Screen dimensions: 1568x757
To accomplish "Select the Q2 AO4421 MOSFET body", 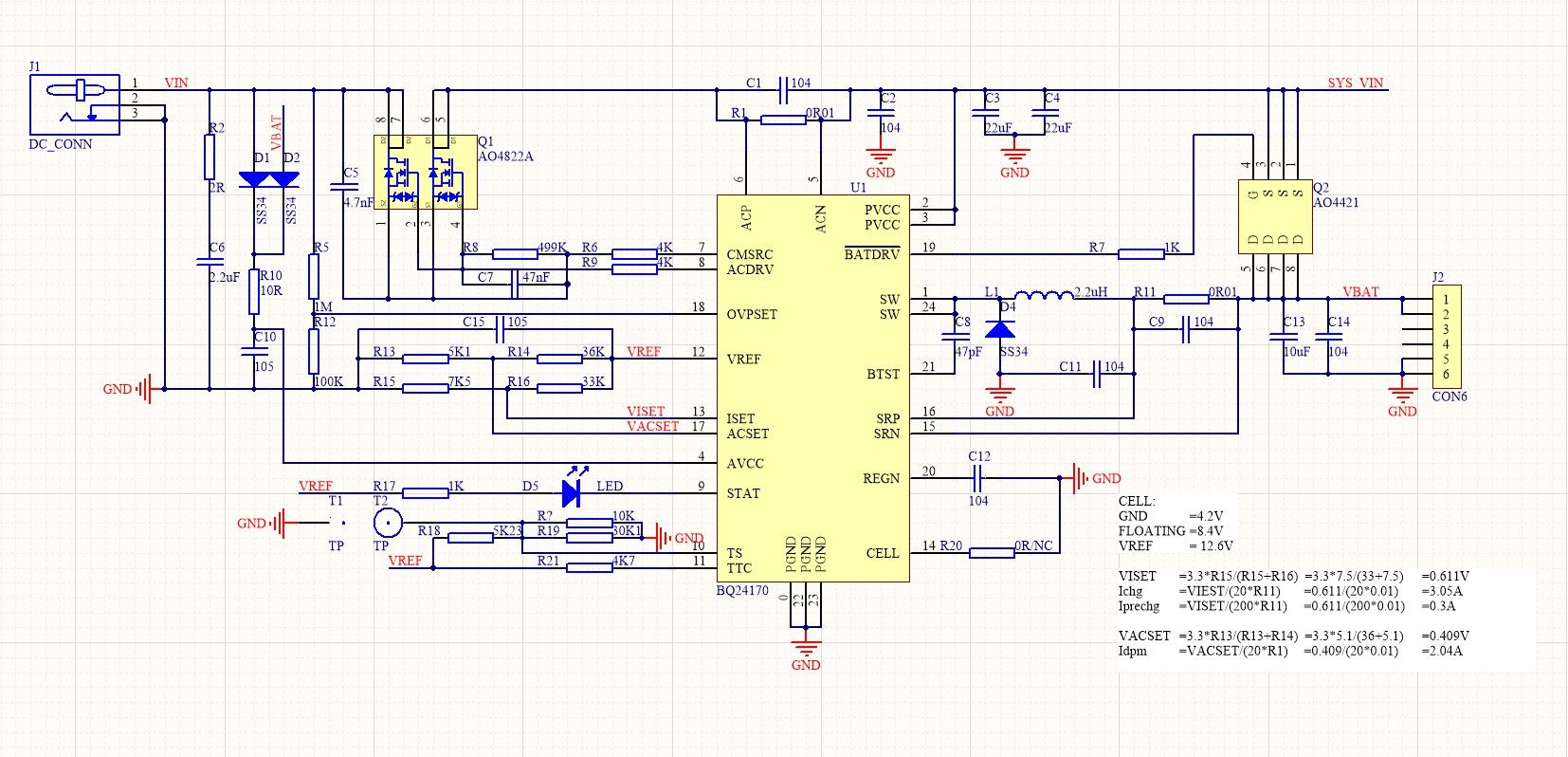I will 1275,216.
